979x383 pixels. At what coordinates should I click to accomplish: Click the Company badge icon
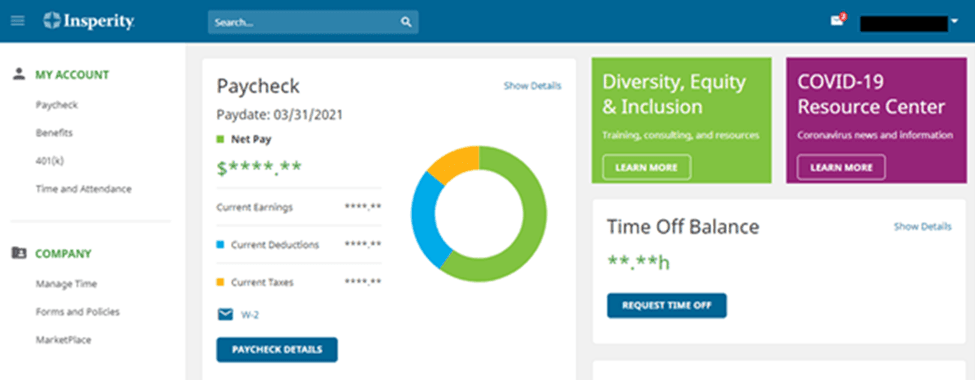[19, 253]
